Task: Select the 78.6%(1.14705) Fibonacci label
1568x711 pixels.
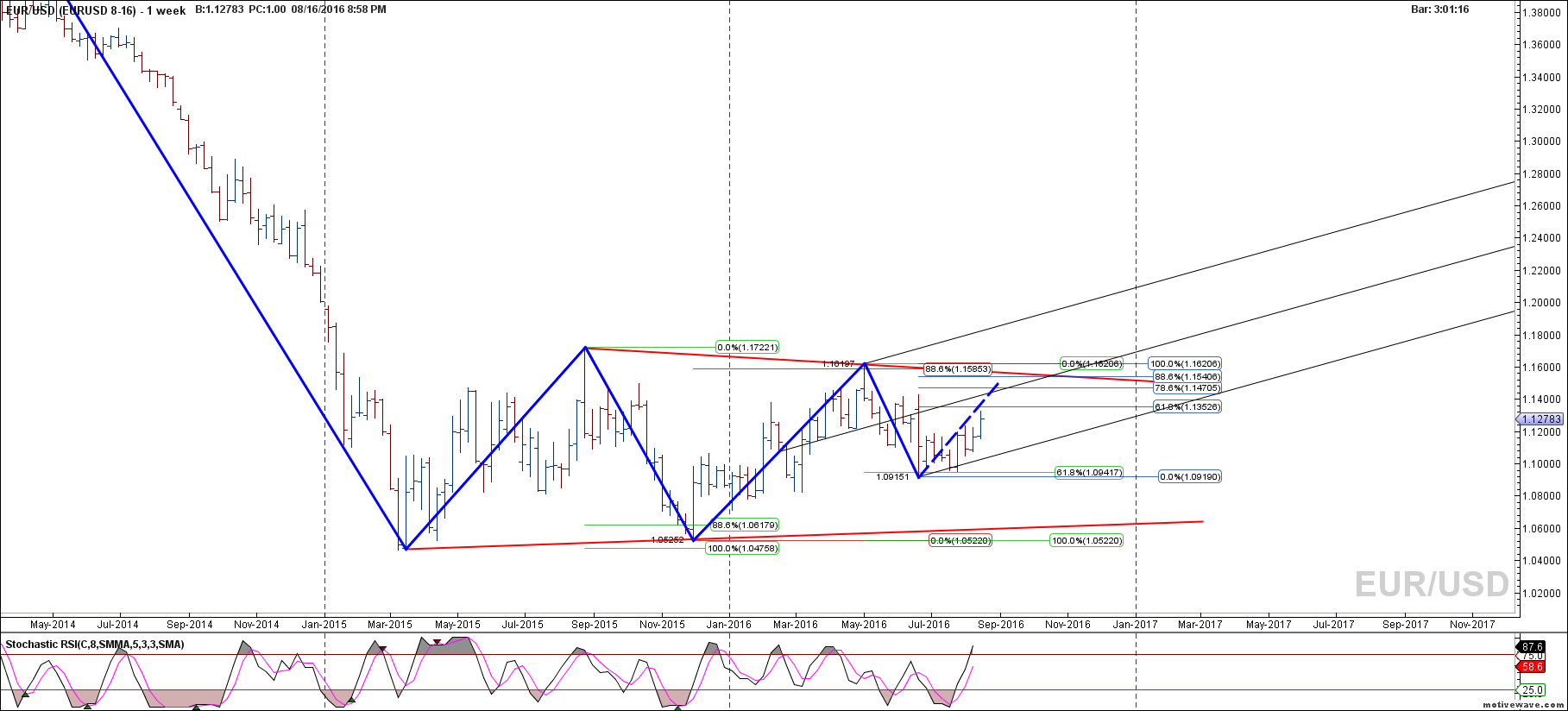Action: pos(1187,387)
